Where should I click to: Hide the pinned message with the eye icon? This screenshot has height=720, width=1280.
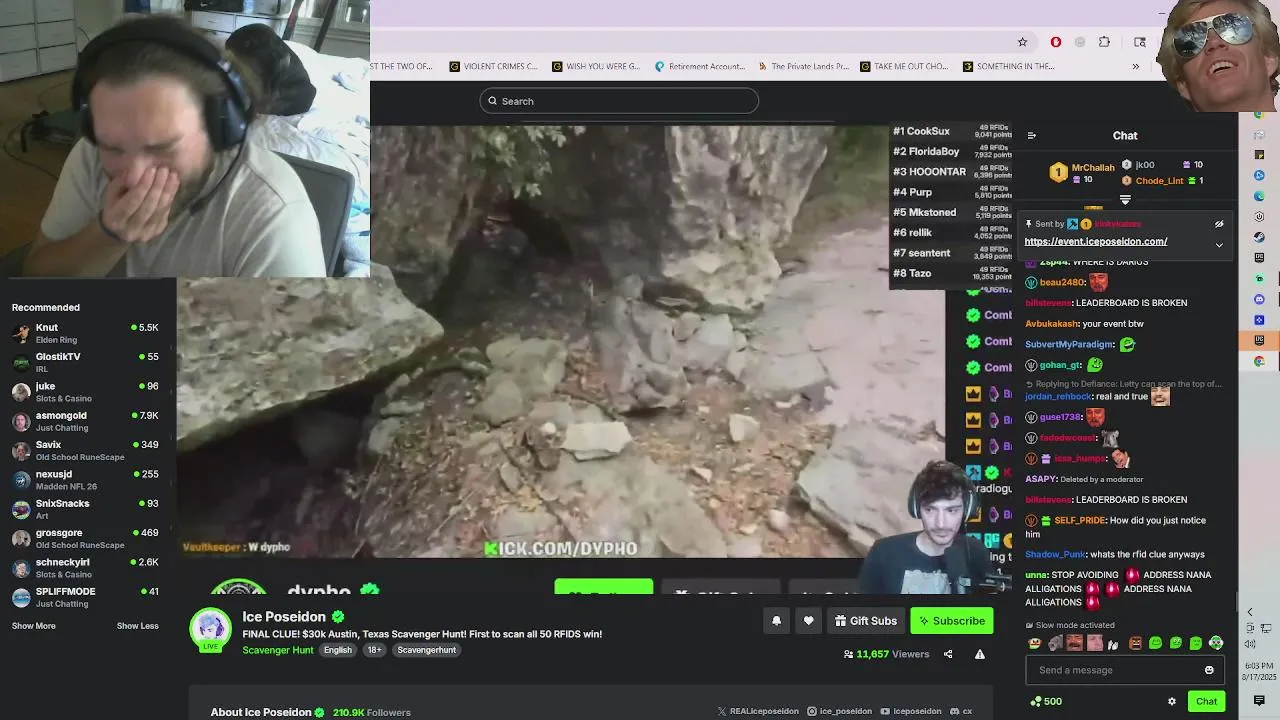click(1219, 224)
